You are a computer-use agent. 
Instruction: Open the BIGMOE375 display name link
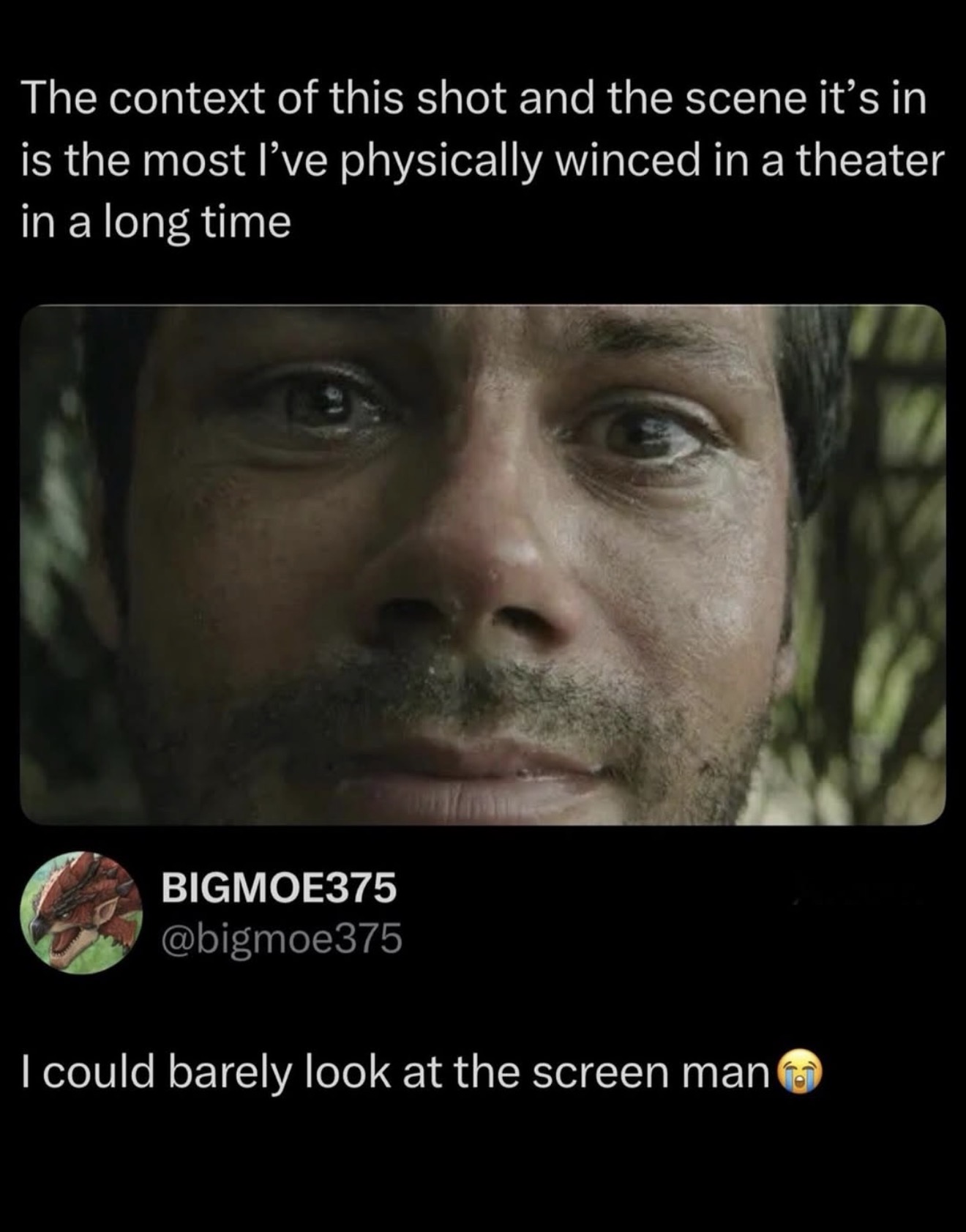[x=279, y=888]
